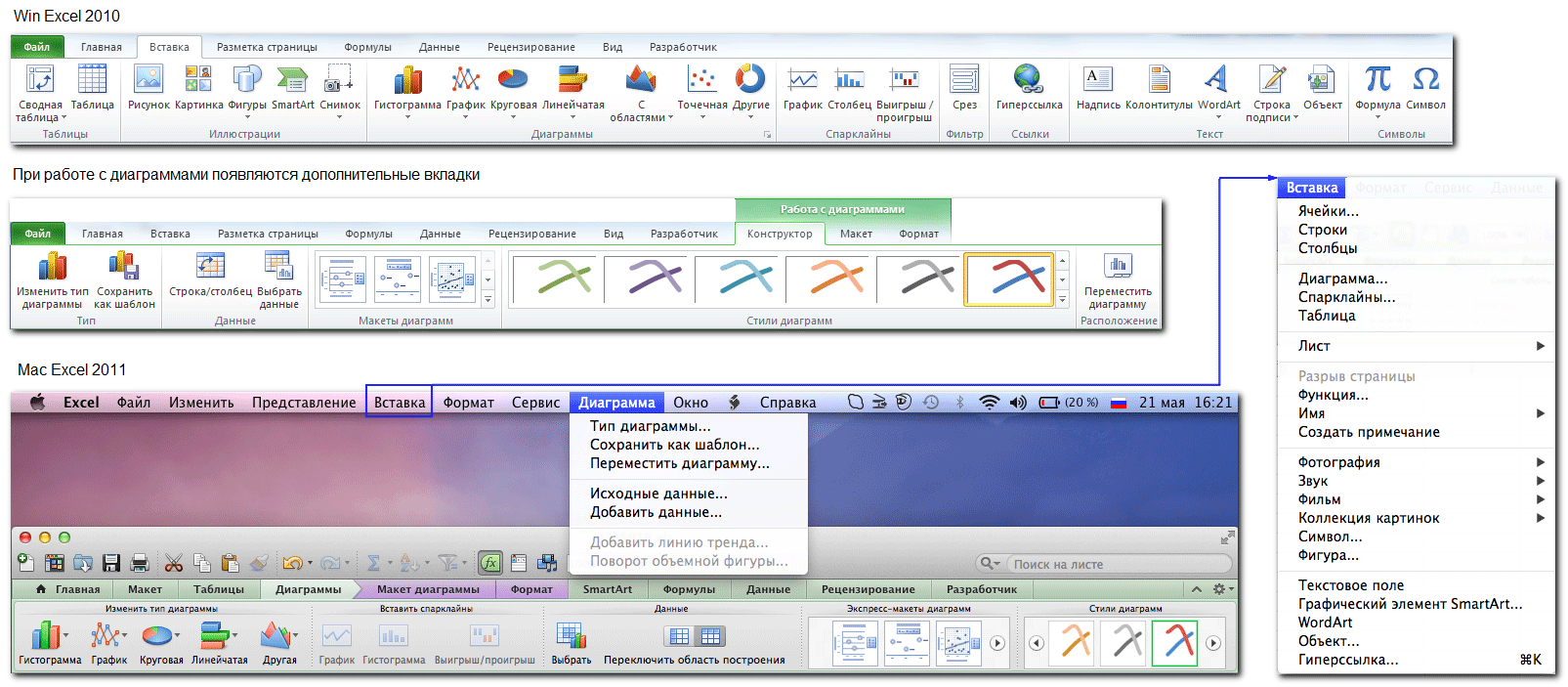Switch to the Конструктор tab

click(780, 234)
